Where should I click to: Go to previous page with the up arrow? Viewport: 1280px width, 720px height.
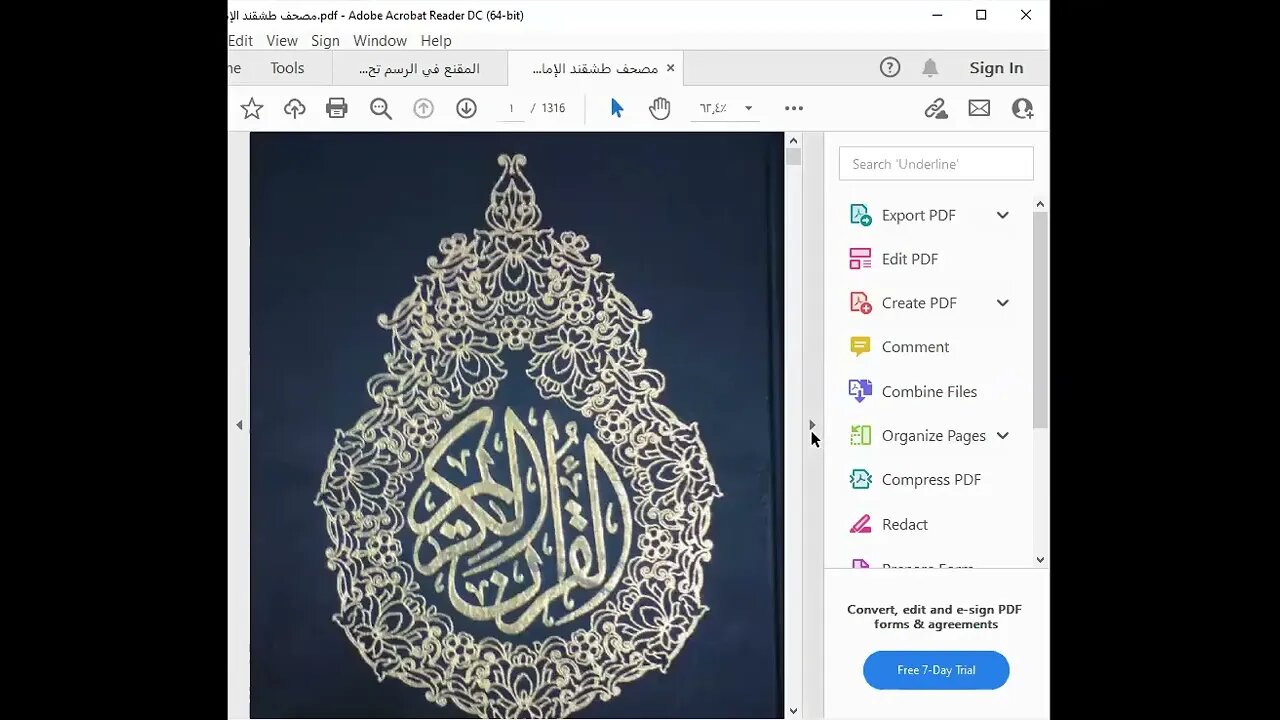pyautogui.click(x=424, y=108)
